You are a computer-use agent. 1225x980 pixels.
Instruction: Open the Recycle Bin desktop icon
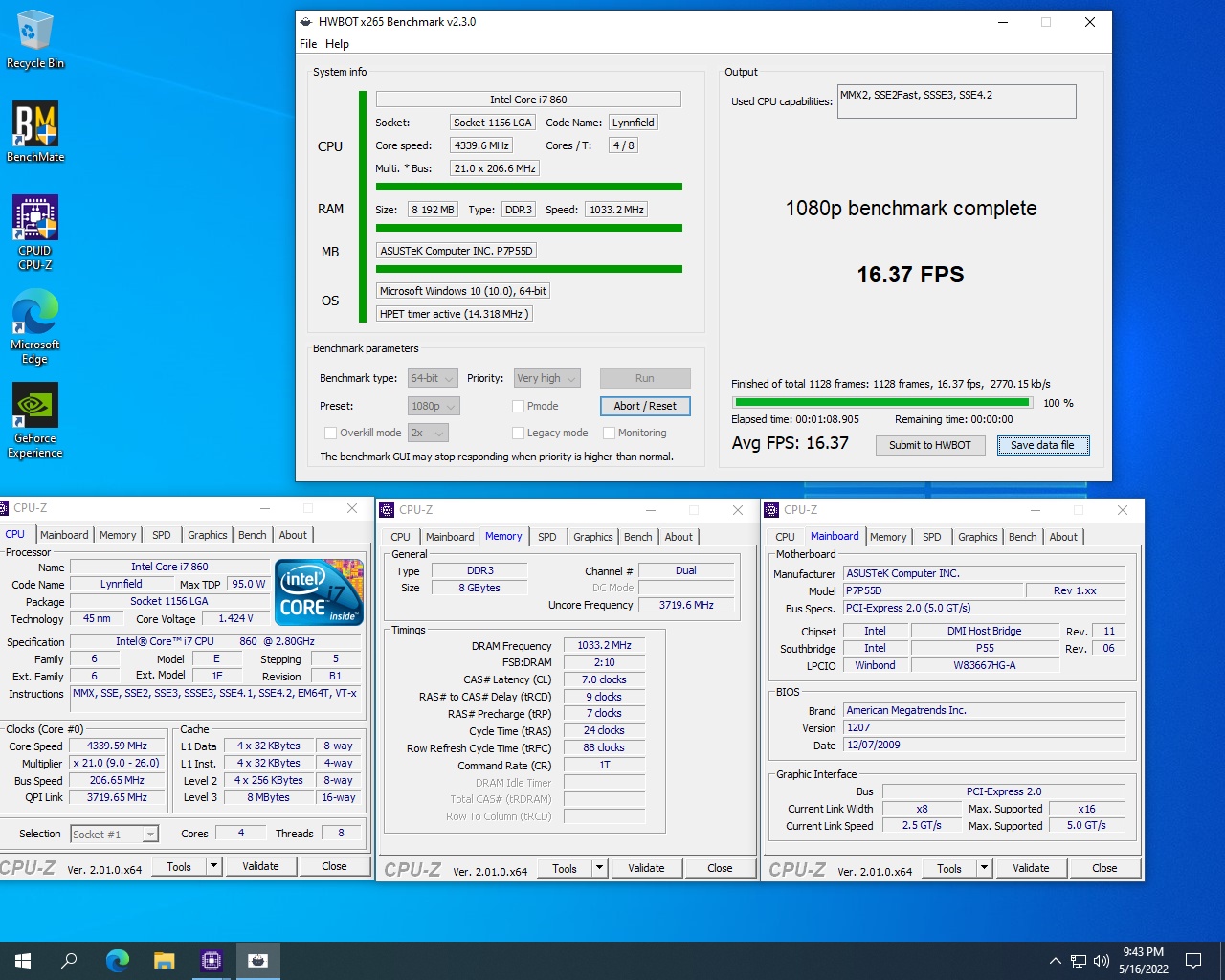coord(34,40)
